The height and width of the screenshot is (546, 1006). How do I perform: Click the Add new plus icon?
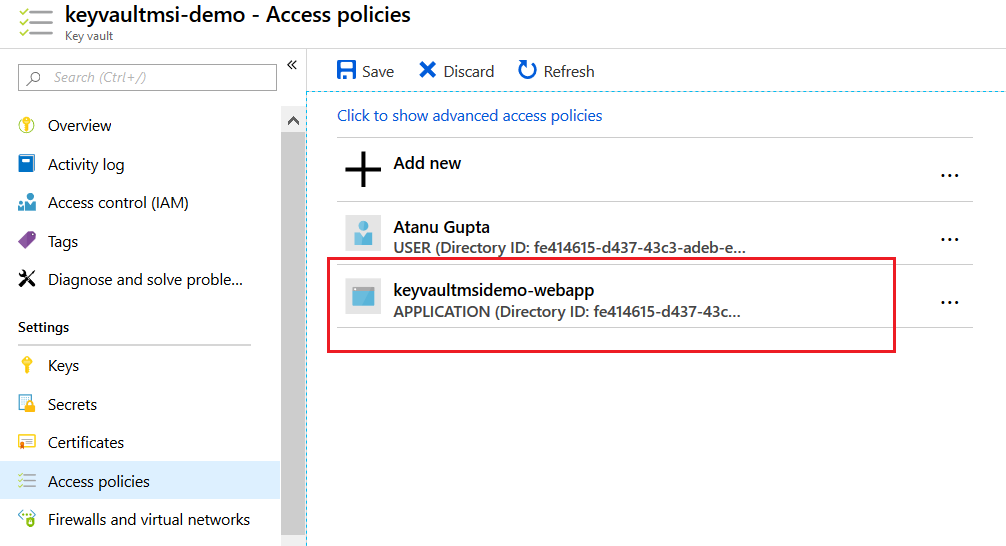pos(363,169)
